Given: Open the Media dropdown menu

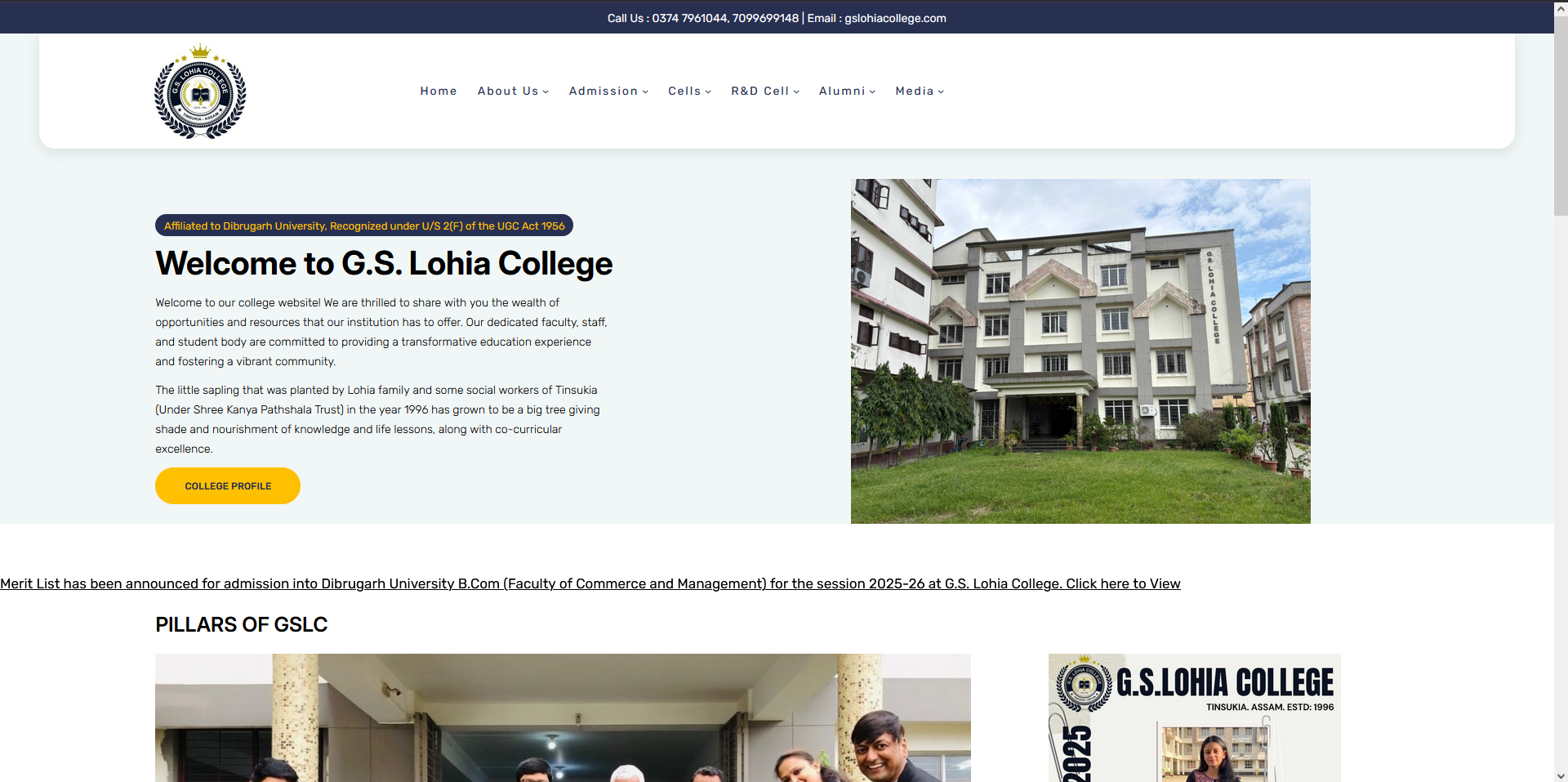Looking at the screenshot, I should [x=920, y=91].
